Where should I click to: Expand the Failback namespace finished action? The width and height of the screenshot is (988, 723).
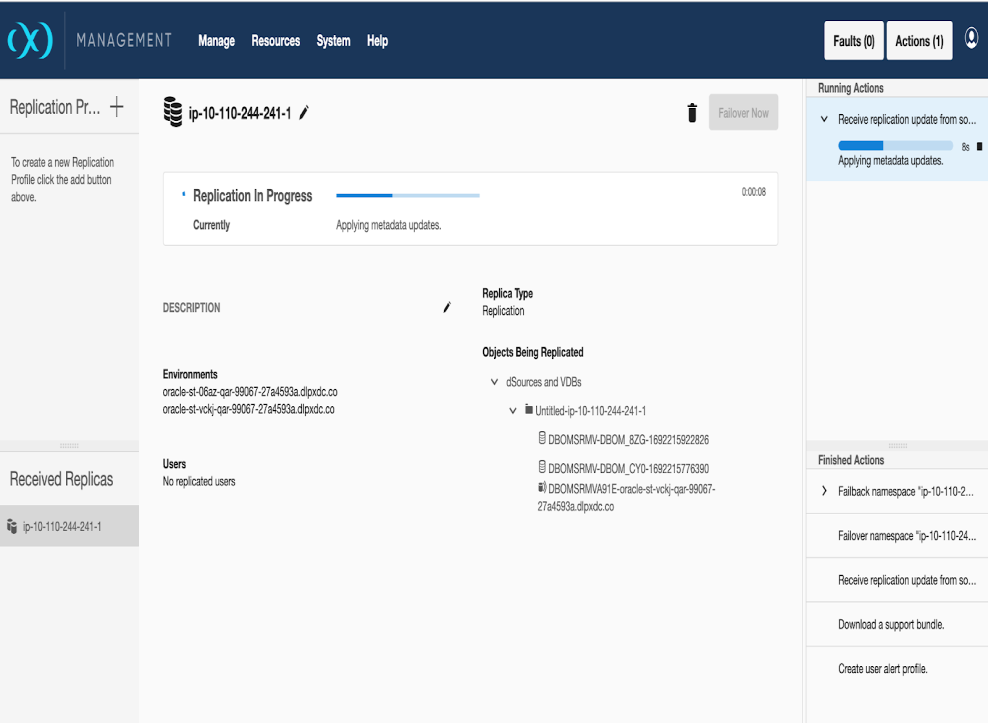point(824,491)
